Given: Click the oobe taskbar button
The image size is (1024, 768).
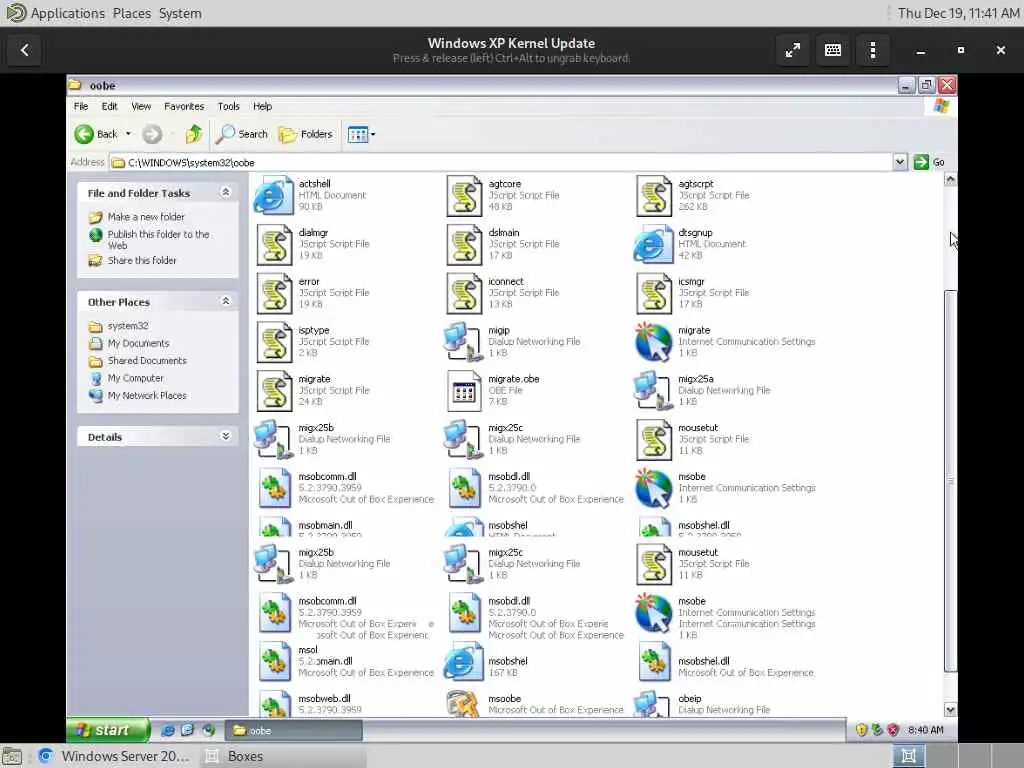Looking at the screenshot, I should 294,731.
